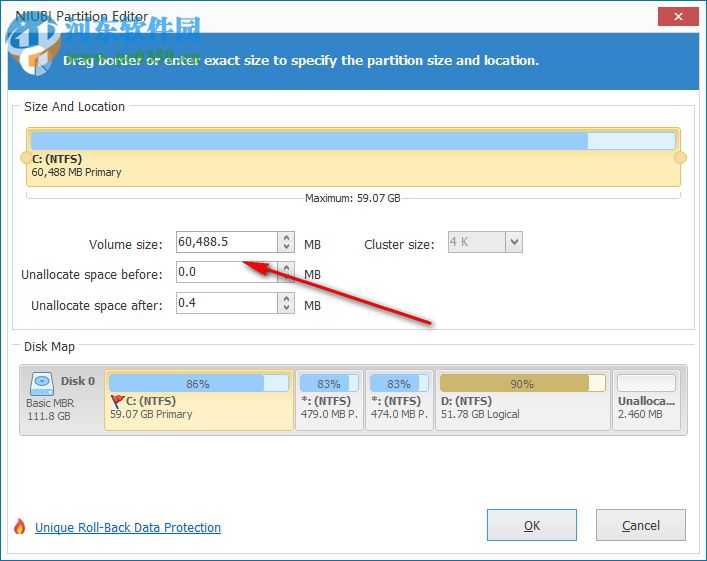Image resolution: width=707 pixels, height=561 pixels.
Task: Click the Disk Map section heading
Action: (x=49, y=346)
